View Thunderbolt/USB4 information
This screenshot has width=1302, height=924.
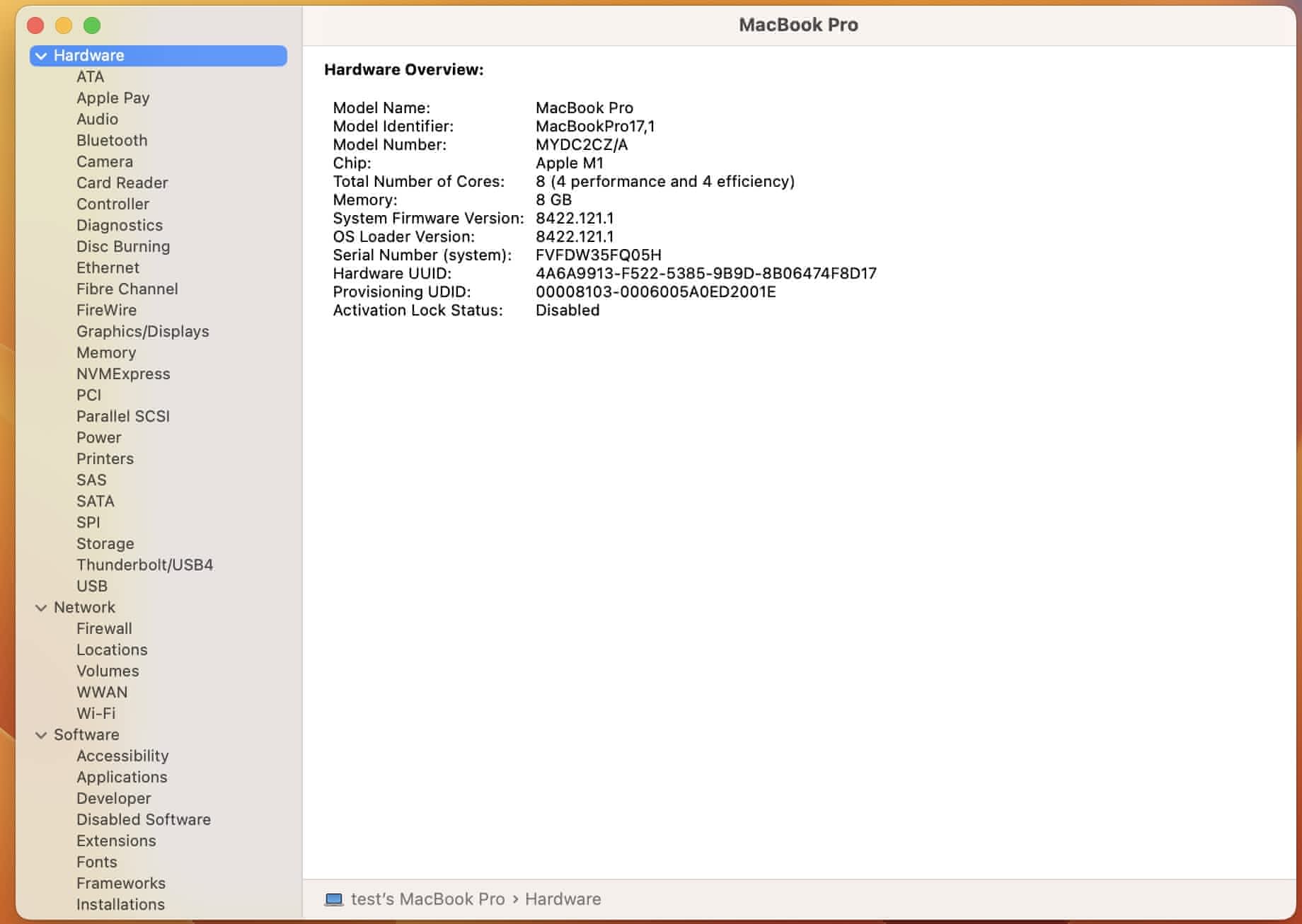[x=145, y=565]
